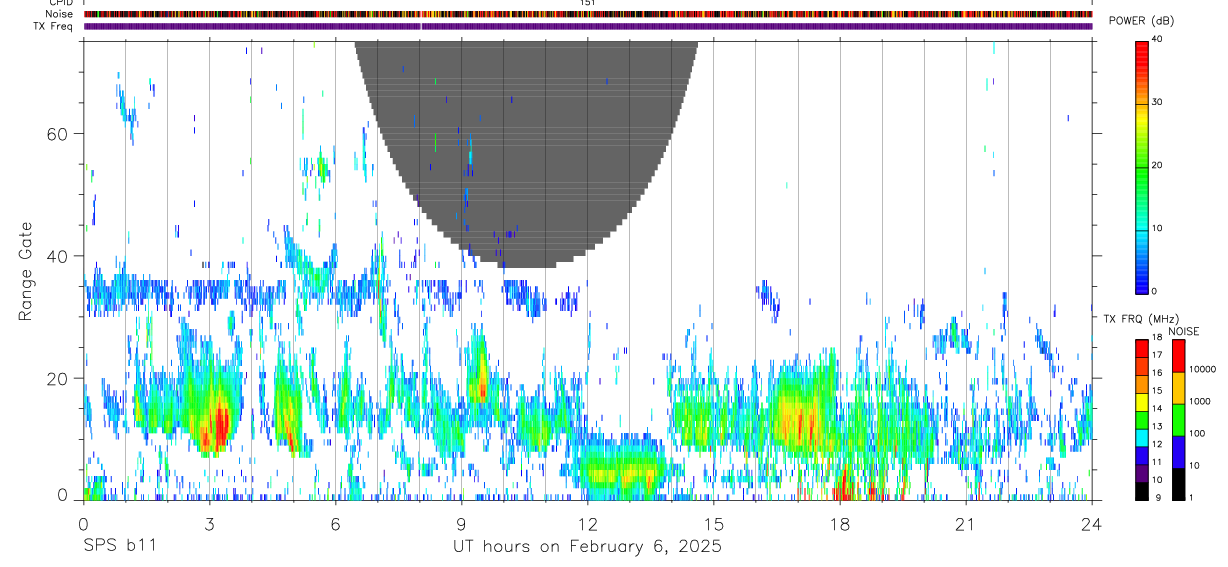Click x-axis tick label '6'

pos(335,524)
